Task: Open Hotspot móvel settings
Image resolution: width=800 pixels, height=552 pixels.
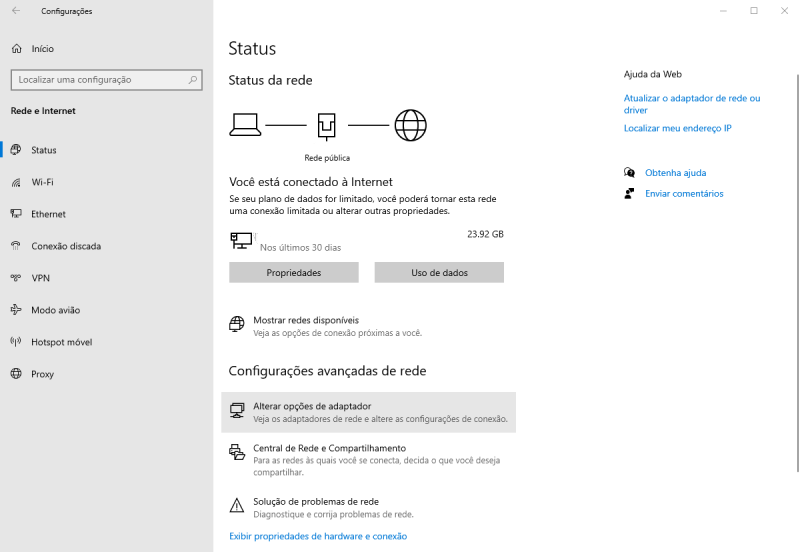Action: (107, 342)
